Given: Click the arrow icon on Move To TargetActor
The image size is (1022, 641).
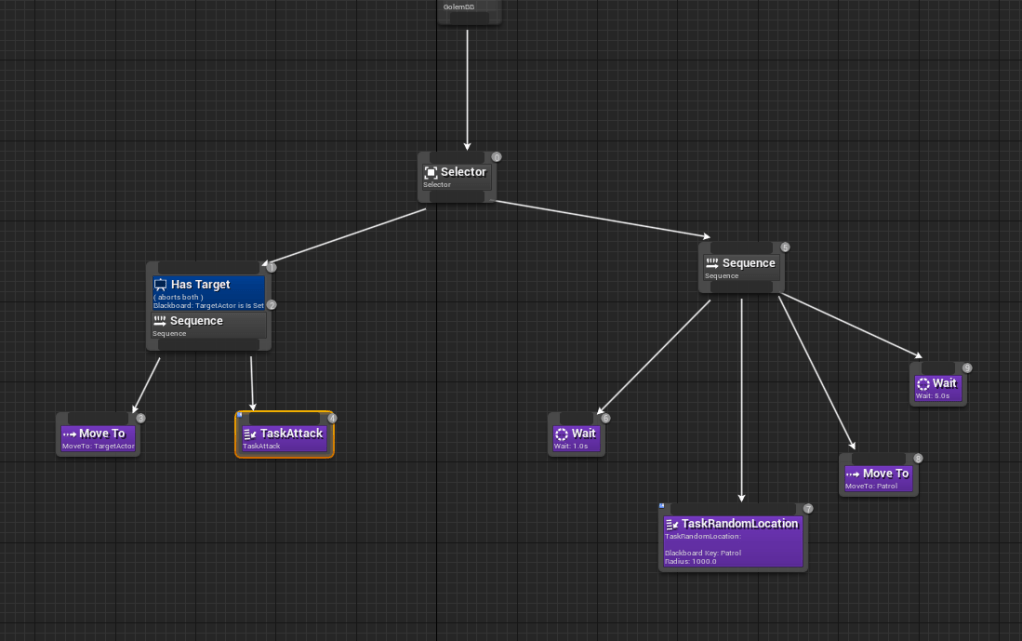Looking at the screenshot, I should coord(70,434).
